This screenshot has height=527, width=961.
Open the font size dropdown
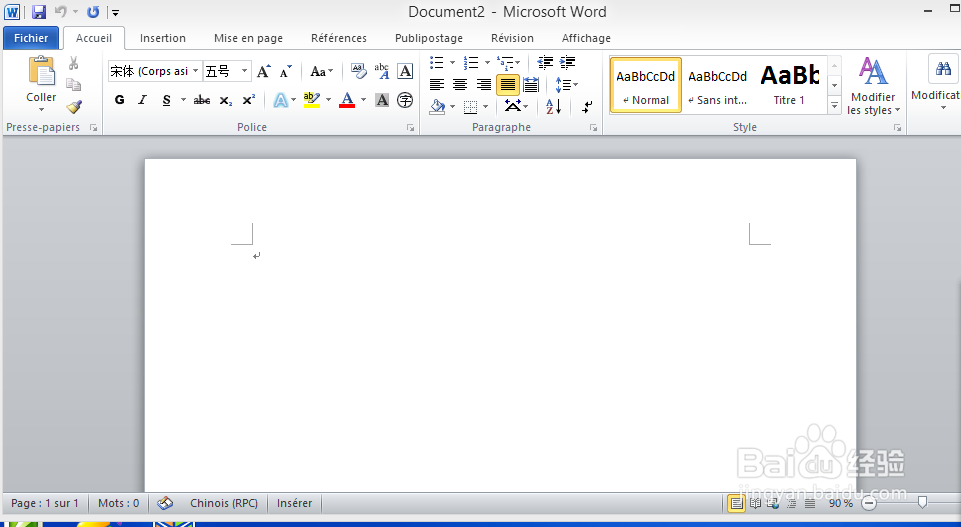coord(244,71)
